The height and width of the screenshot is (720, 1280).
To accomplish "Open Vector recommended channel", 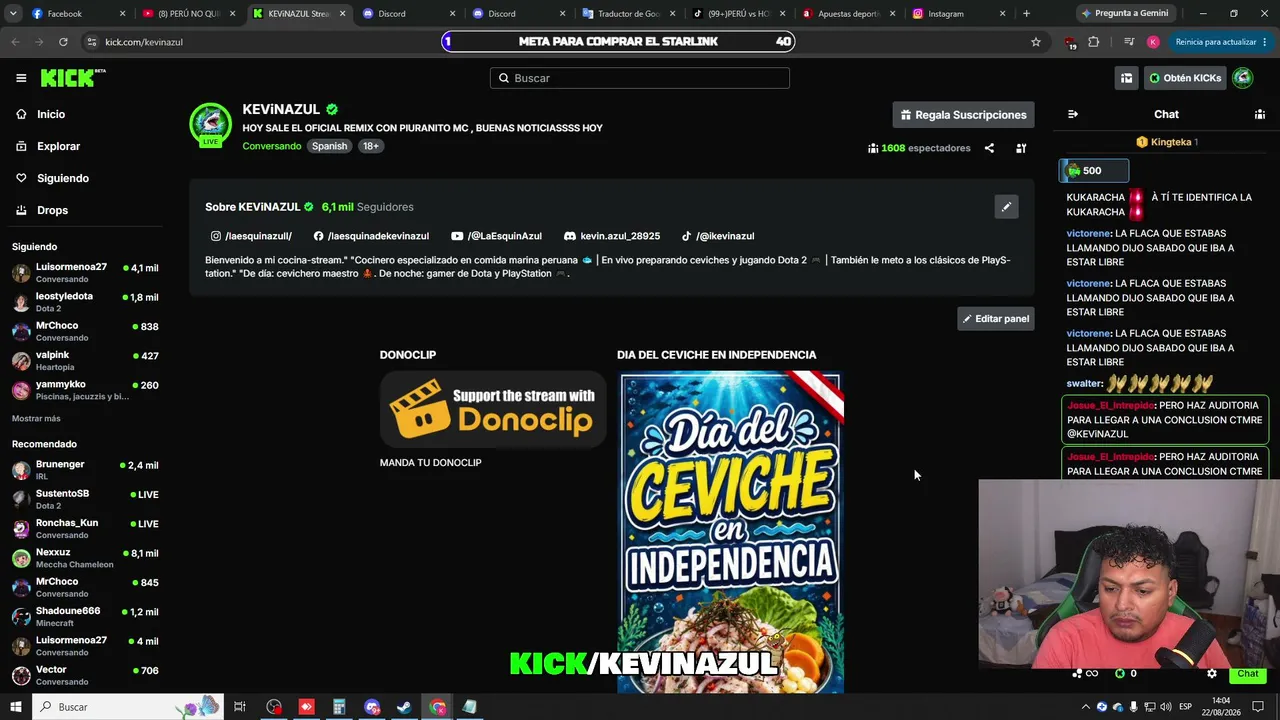I will 85,675.
